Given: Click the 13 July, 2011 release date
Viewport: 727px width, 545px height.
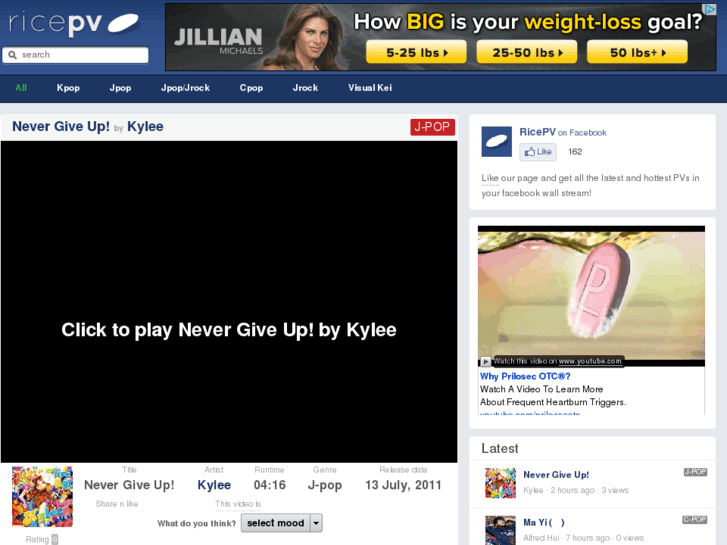Looking at the screenshot, I should [403, 485].
